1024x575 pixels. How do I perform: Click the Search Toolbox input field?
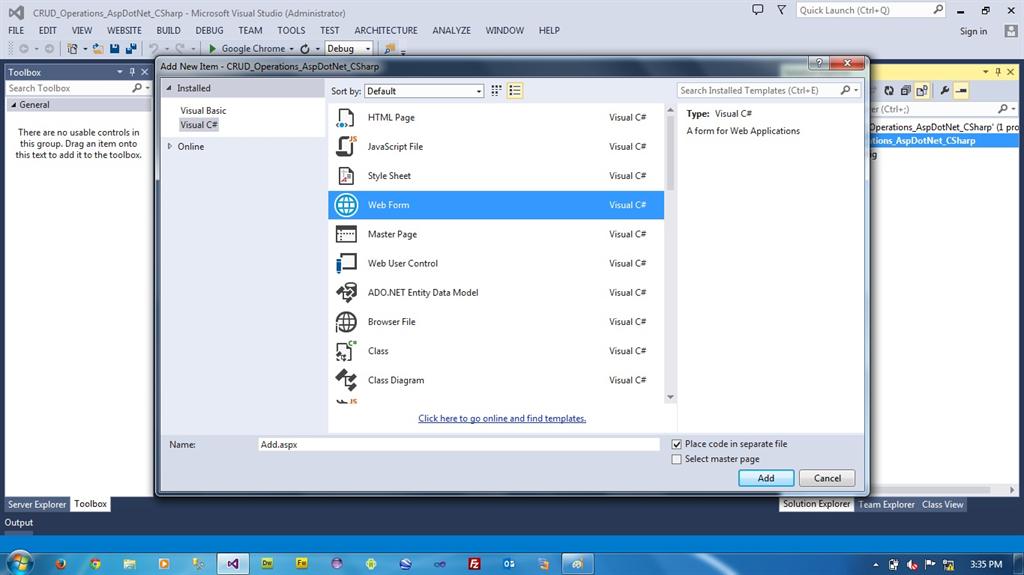click(69, 88)
